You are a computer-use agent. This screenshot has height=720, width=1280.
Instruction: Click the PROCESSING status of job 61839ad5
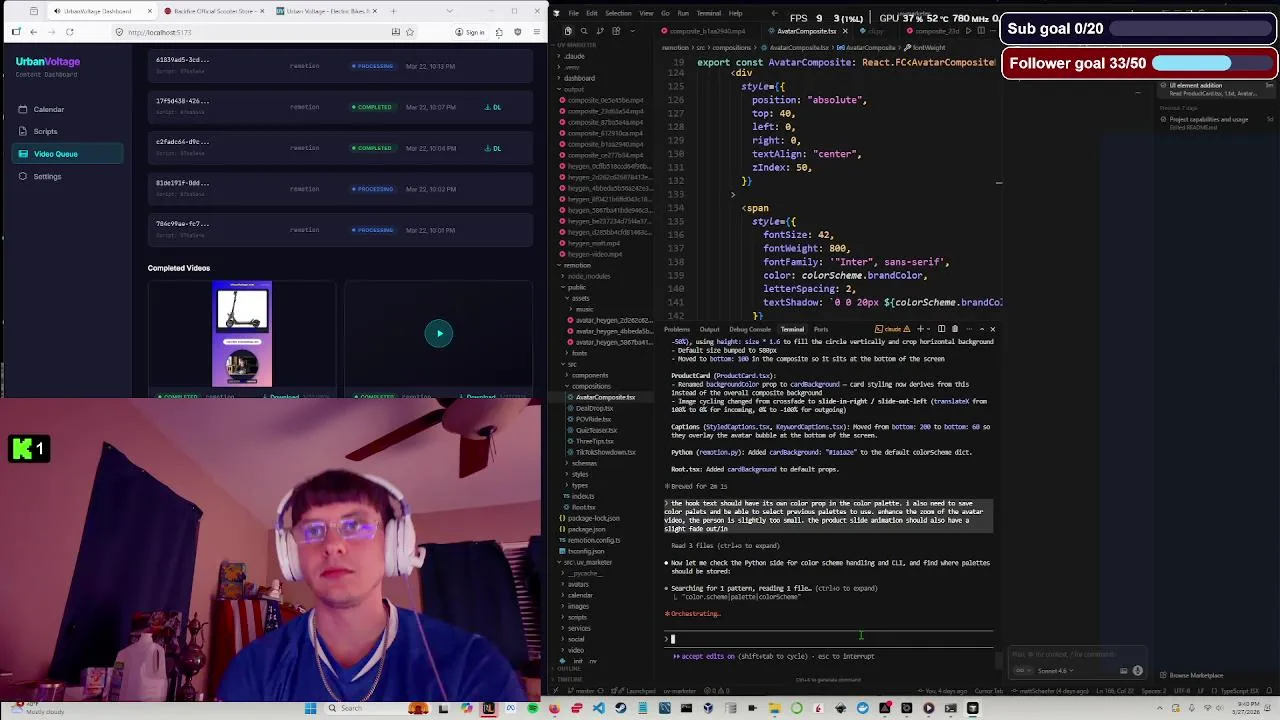click(x=372, y=66)
